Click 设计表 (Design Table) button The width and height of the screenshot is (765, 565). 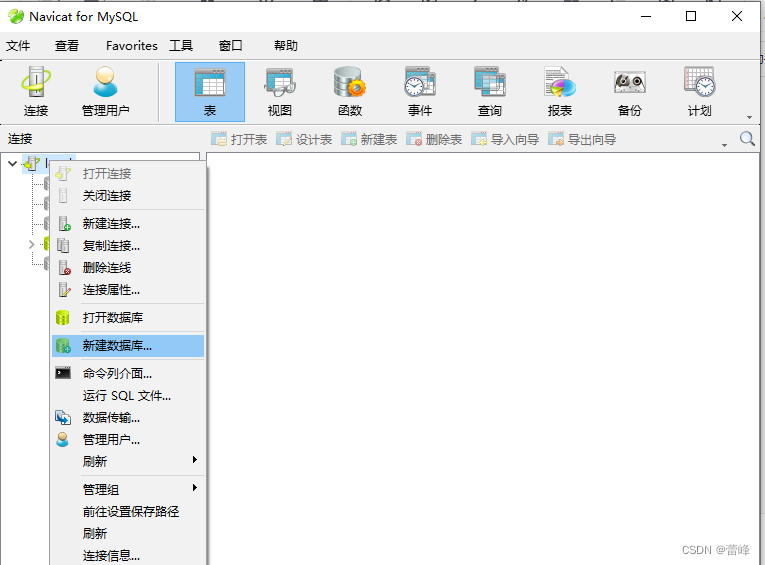point(304,140)
